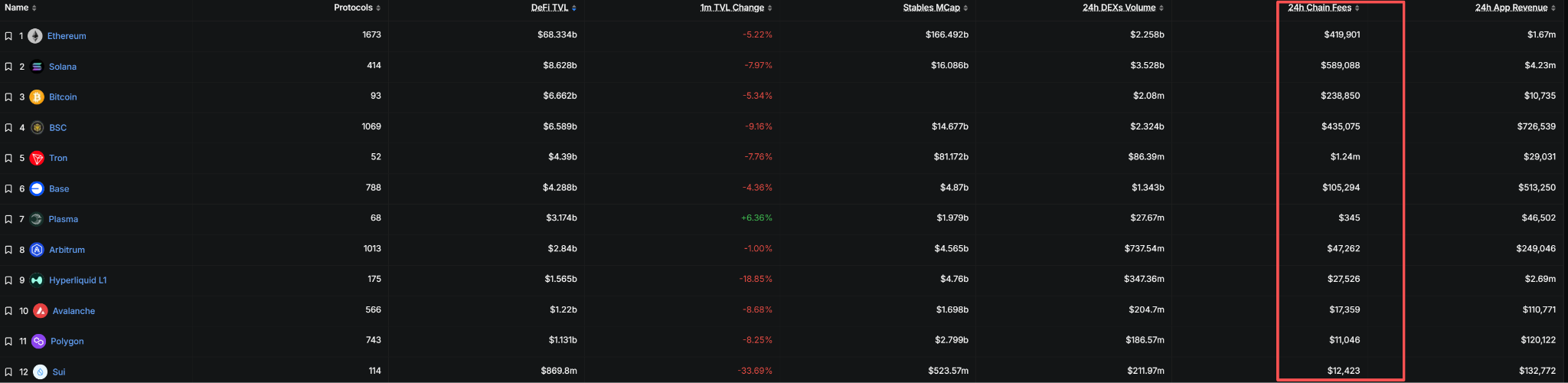Image resolution: width=1568 pixels, height=383 pixels.
Task: Sort by Stables MCap header
Action: pyautogui.click(x=931, y=8)
